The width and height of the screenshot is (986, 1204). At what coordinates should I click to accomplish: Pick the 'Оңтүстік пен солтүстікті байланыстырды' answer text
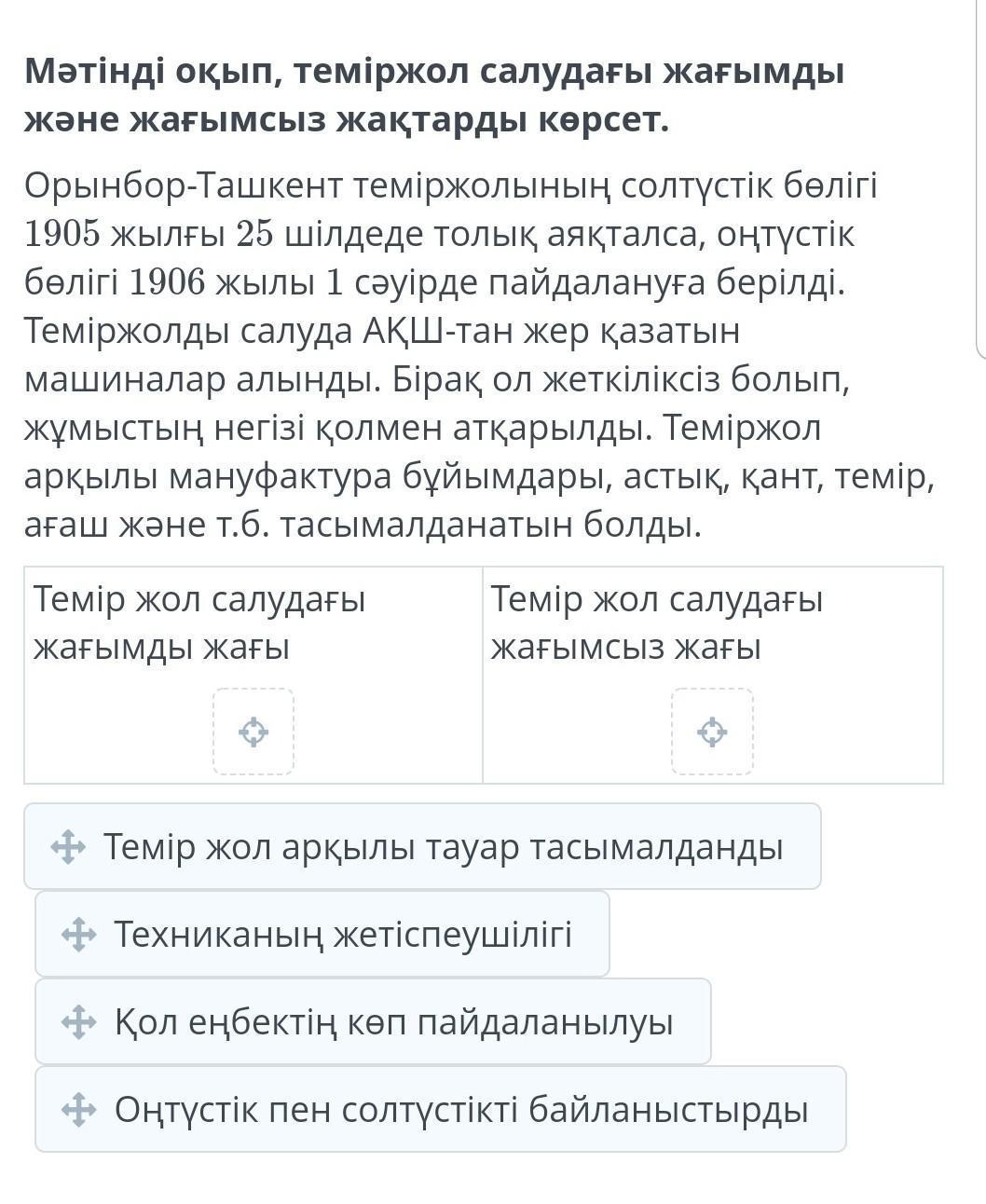tap(461, 1110)
